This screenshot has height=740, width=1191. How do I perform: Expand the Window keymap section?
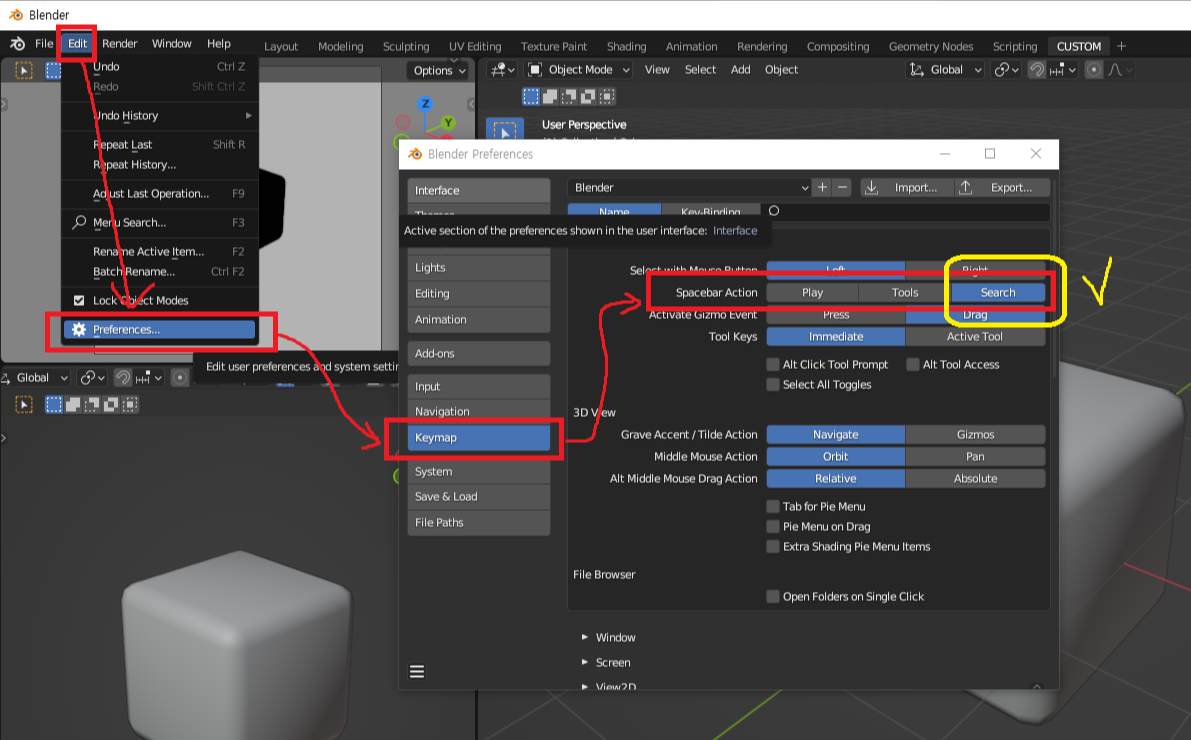coord(608,637)
